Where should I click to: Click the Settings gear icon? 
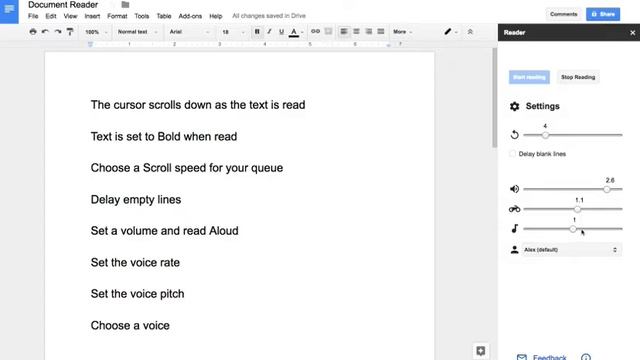[x=514, y=106]
